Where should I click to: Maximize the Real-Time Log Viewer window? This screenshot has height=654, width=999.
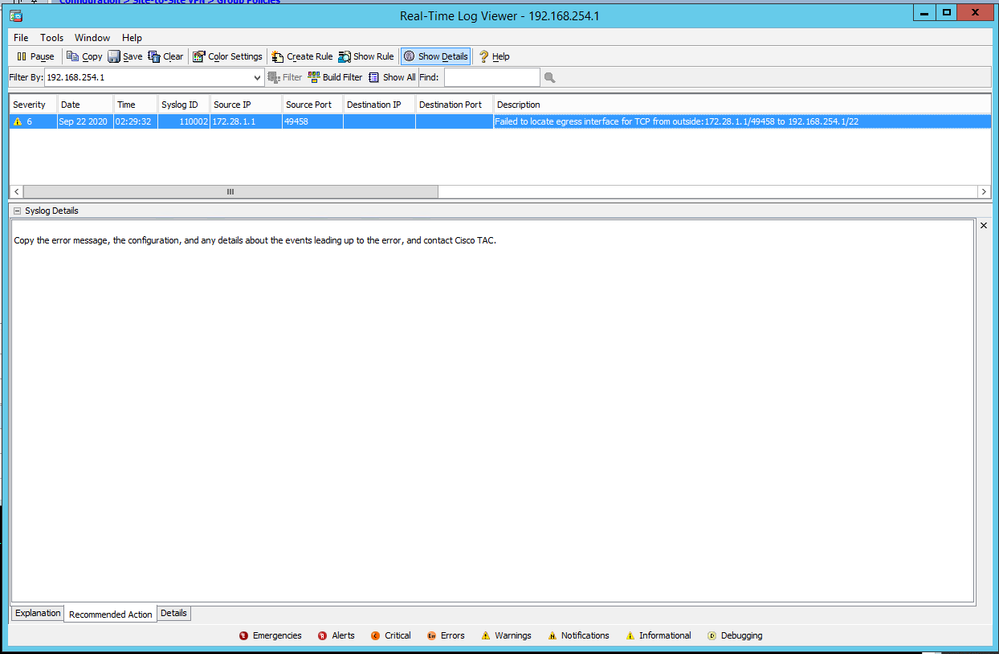[x=947, y=13]
